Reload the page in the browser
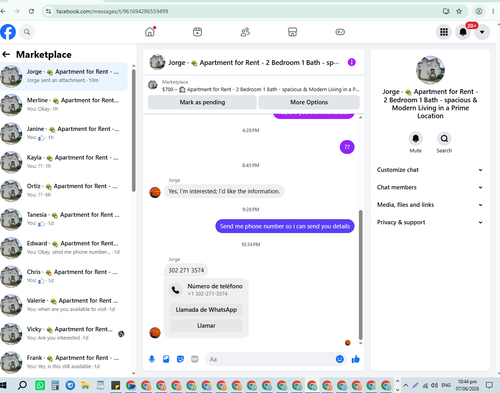Viewport: 500px width, 393px height. click(x=31, y=11)
